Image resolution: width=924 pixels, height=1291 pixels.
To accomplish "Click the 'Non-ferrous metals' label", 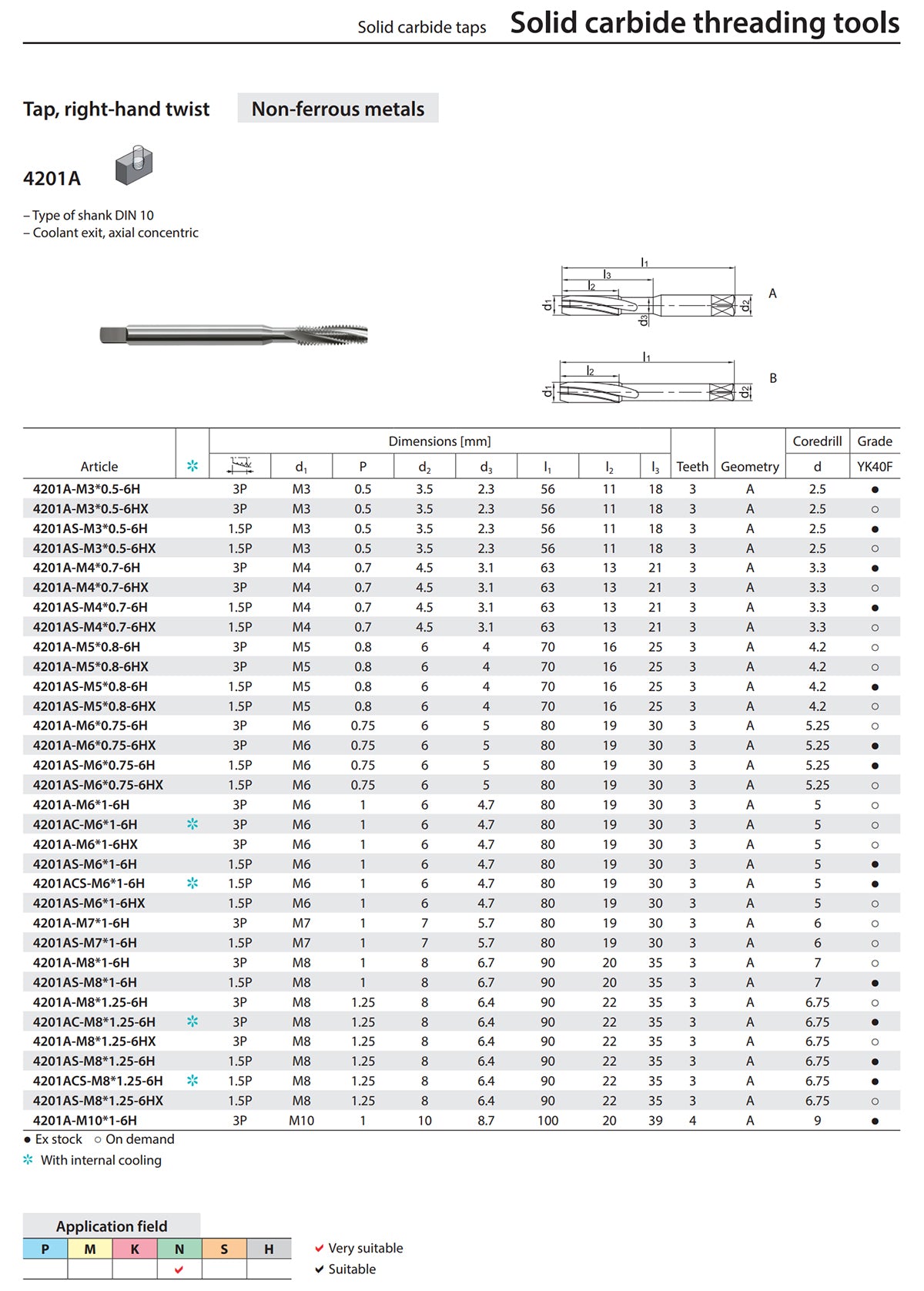I will point(338,109).
